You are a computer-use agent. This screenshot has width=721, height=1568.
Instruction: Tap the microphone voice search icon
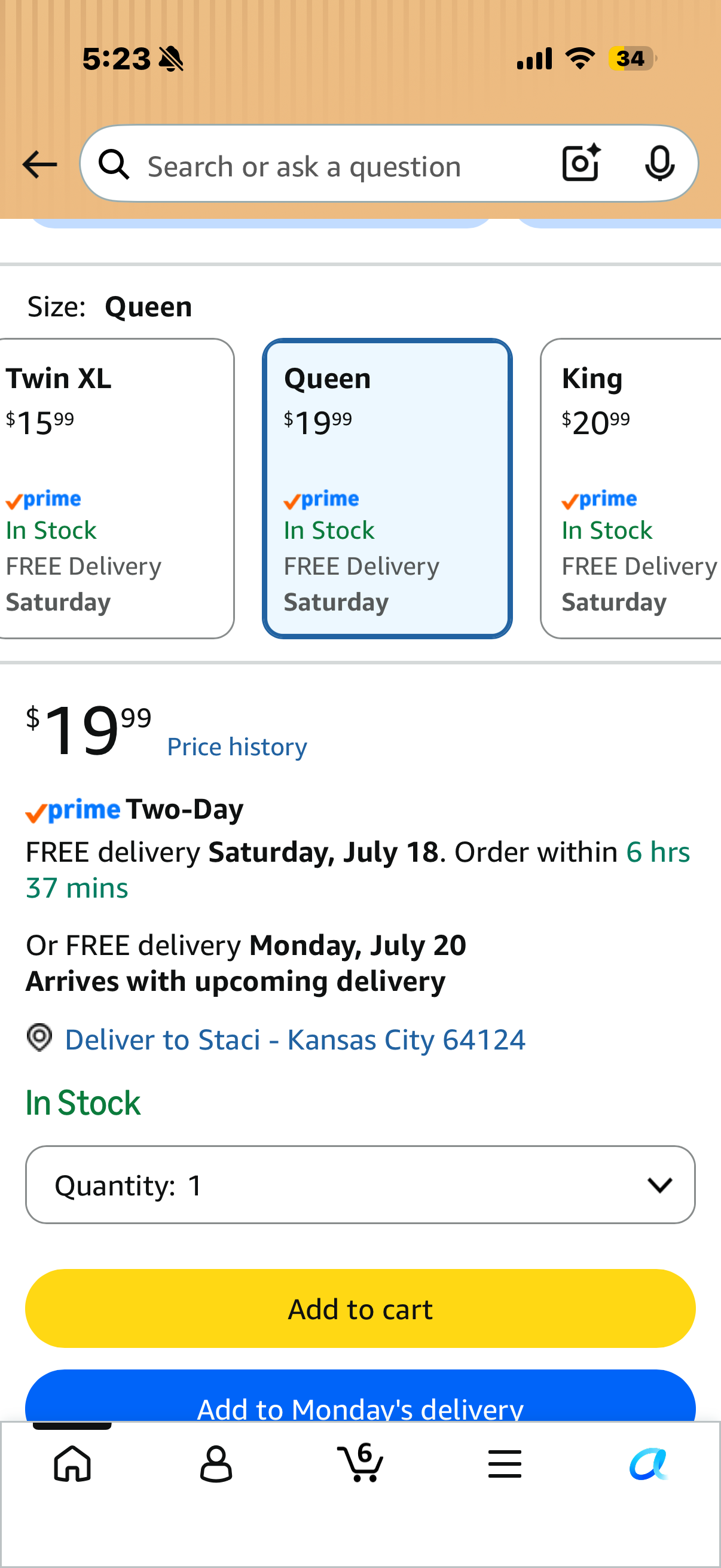(659, 164)
